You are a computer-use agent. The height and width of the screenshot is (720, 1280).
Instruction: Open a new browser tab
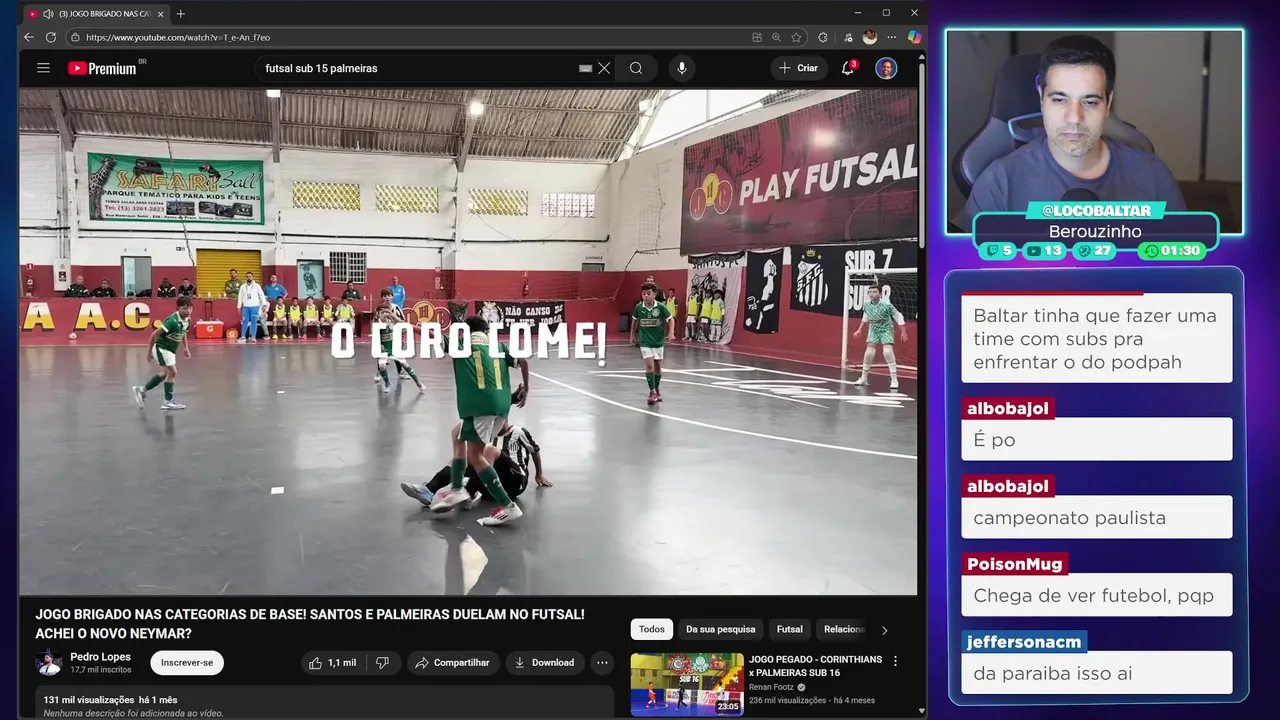(x=181, y=14)
